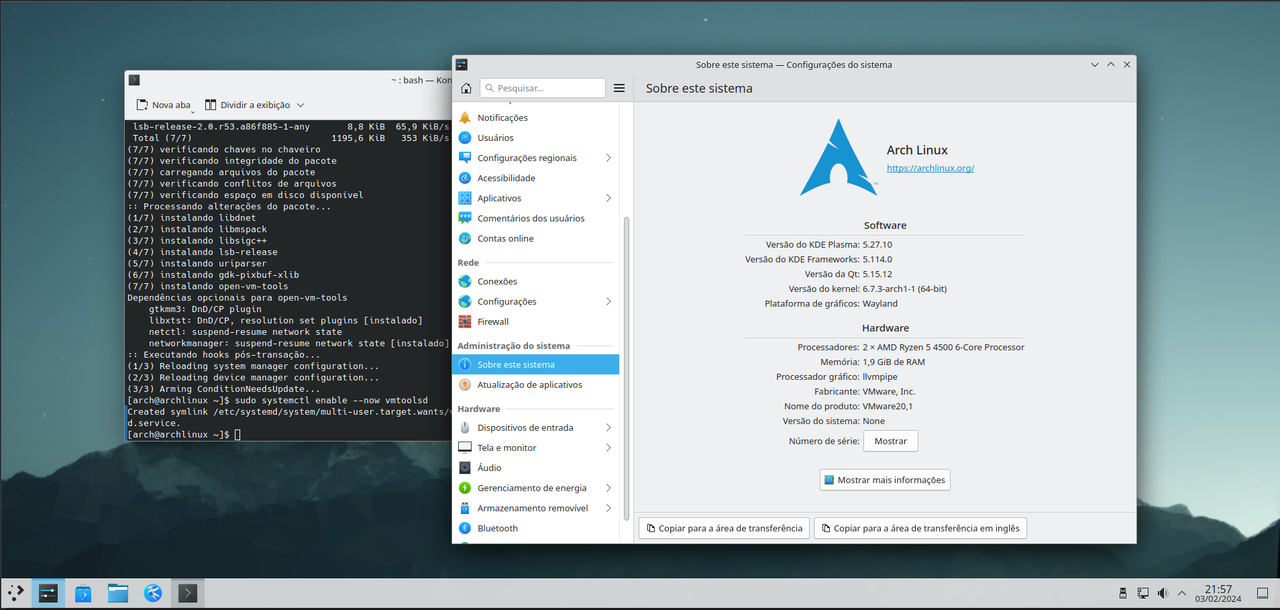Click Copiar para a área de transferência
1280x610 pixels.
point(723,528)
